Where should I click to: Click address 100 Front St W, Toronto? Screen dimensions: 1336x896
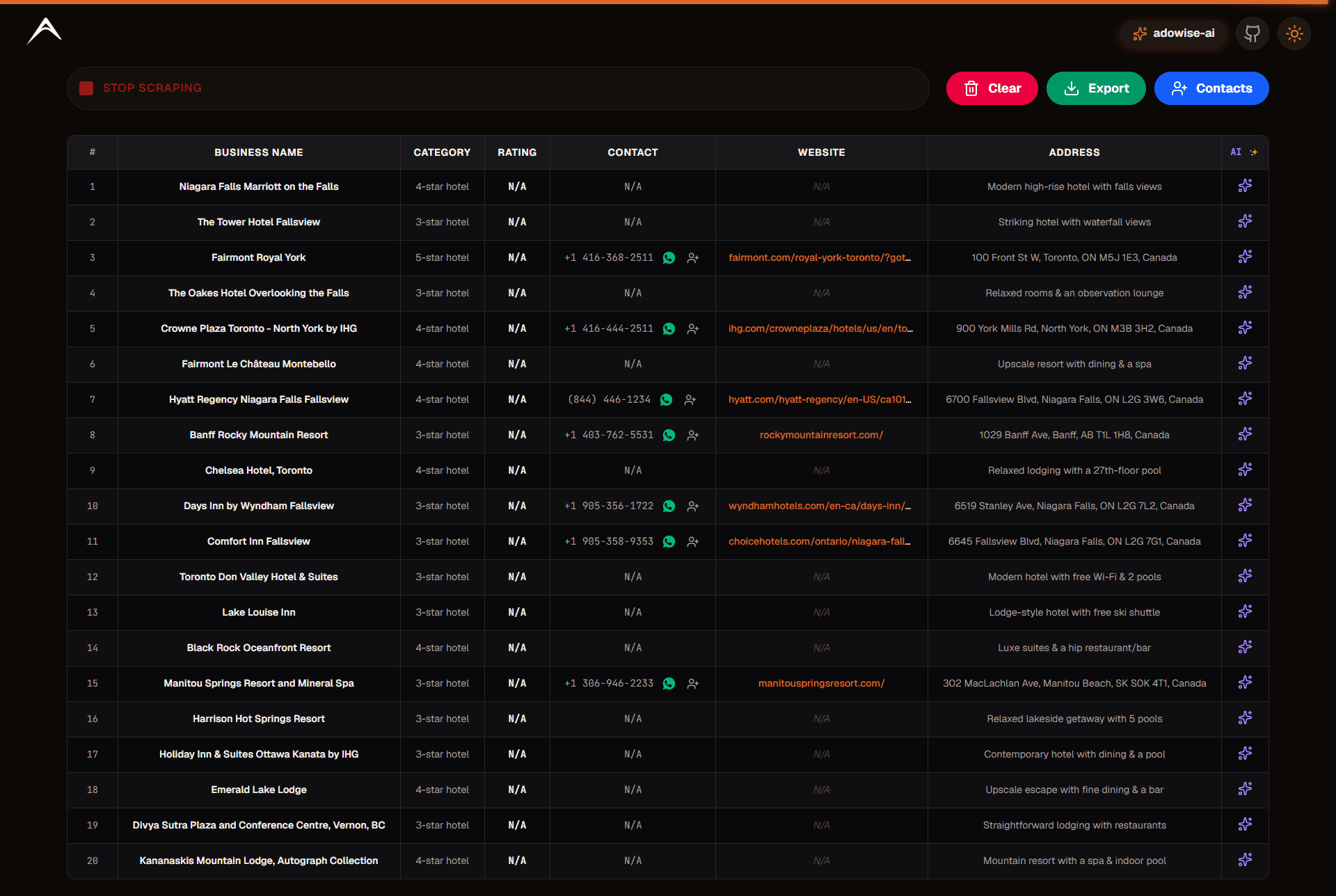[1074, 257]
